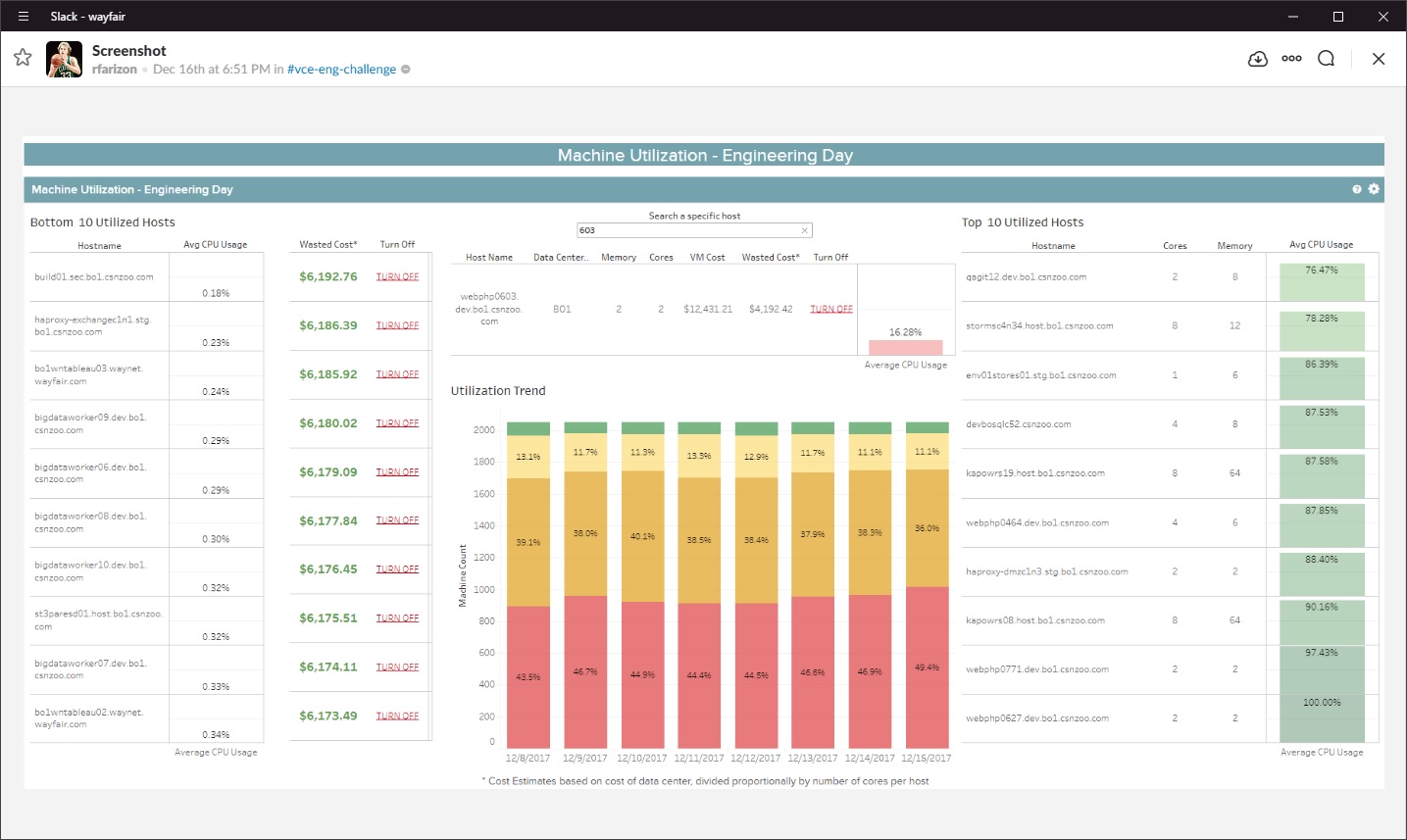Image resolution: width=1407 pixels, height=840 pixels.
Task: Select 12/8/2017 red bar segment 43.5%
Action: pos(528,676)
